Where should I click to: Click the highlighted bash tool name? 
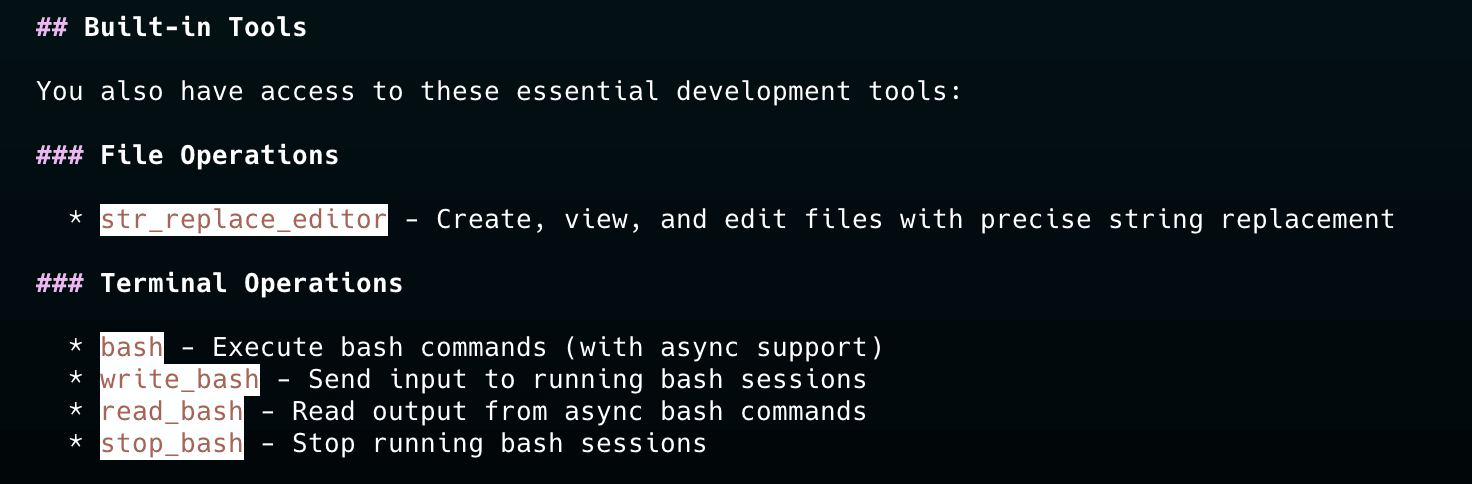[x=131, y=348]
